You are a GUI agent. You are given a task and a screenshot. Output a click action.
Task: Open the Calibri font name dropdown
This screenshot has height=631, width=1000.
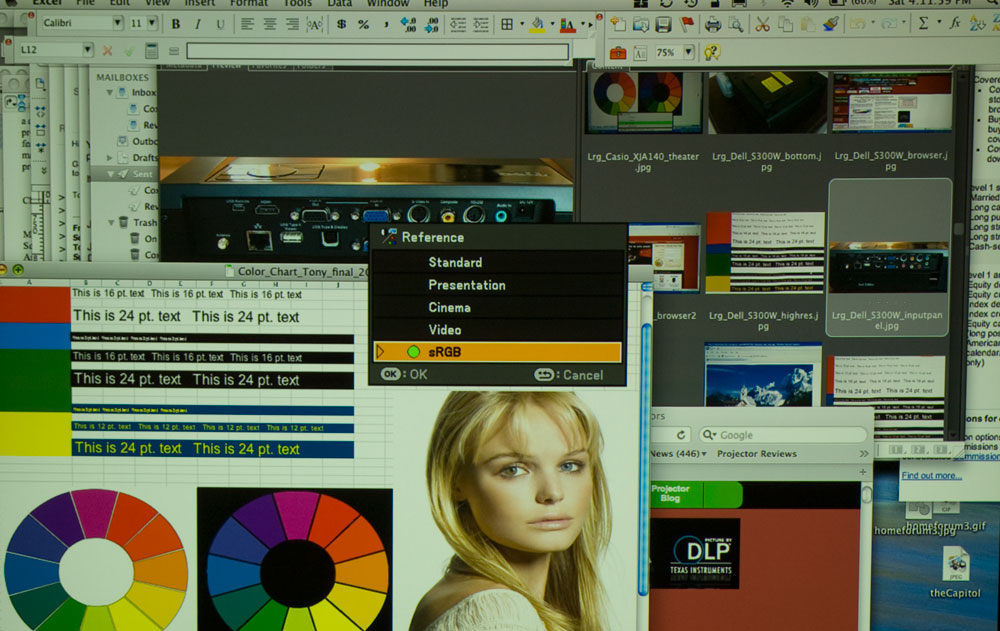point(117,23)
